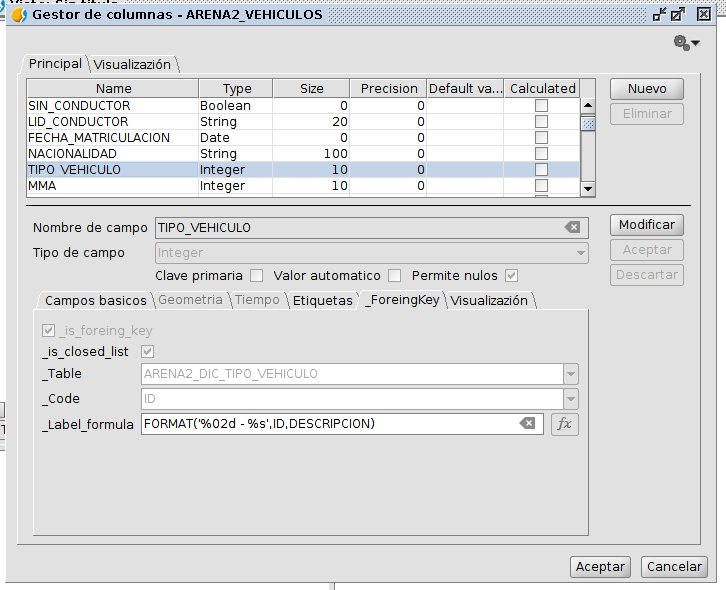Open the fx expression builder
This screenshot has height=590, width=726.
[565, 424]
